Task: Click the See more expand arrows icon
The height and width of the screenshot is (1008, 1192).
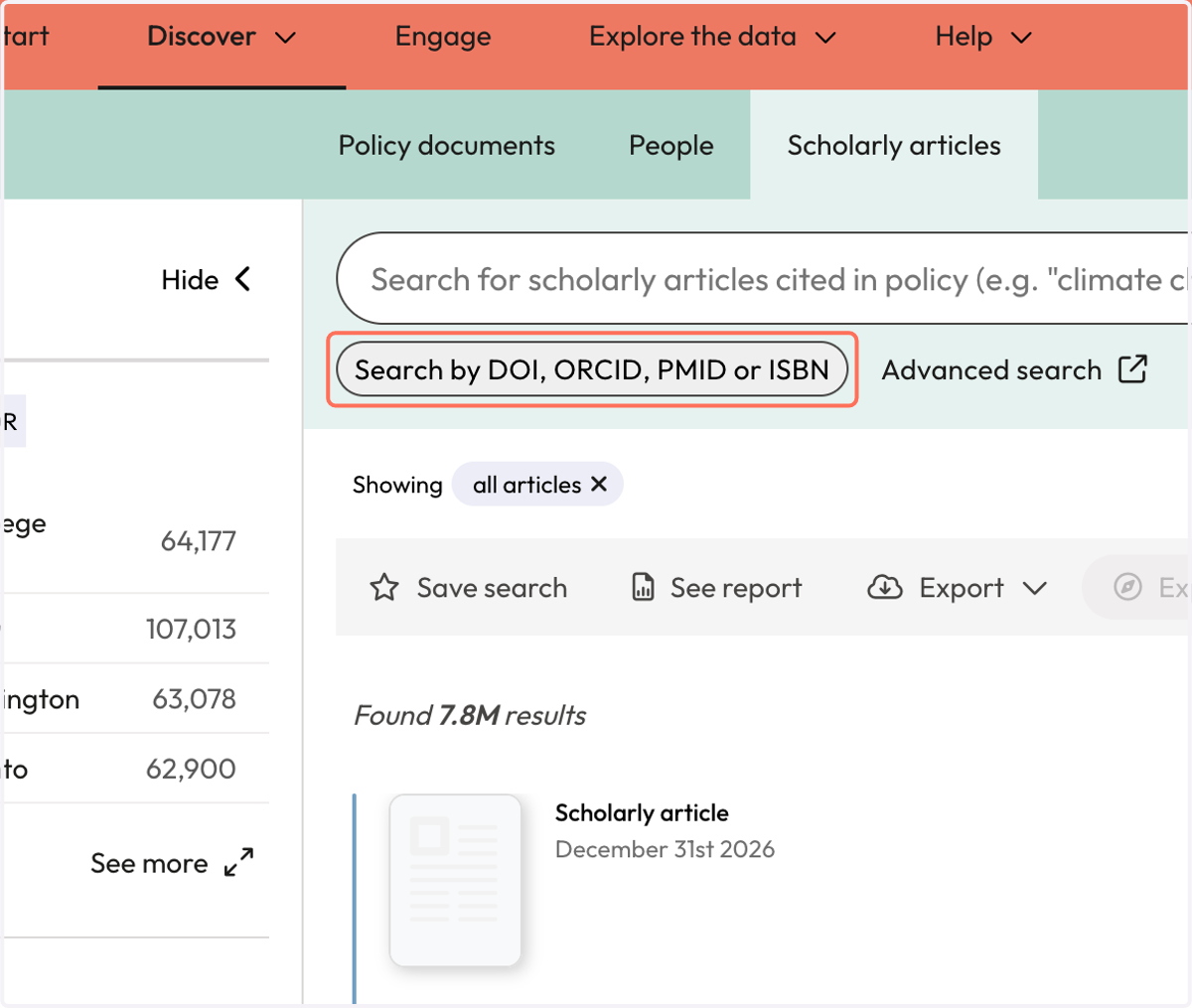Action: click(238, 862)
